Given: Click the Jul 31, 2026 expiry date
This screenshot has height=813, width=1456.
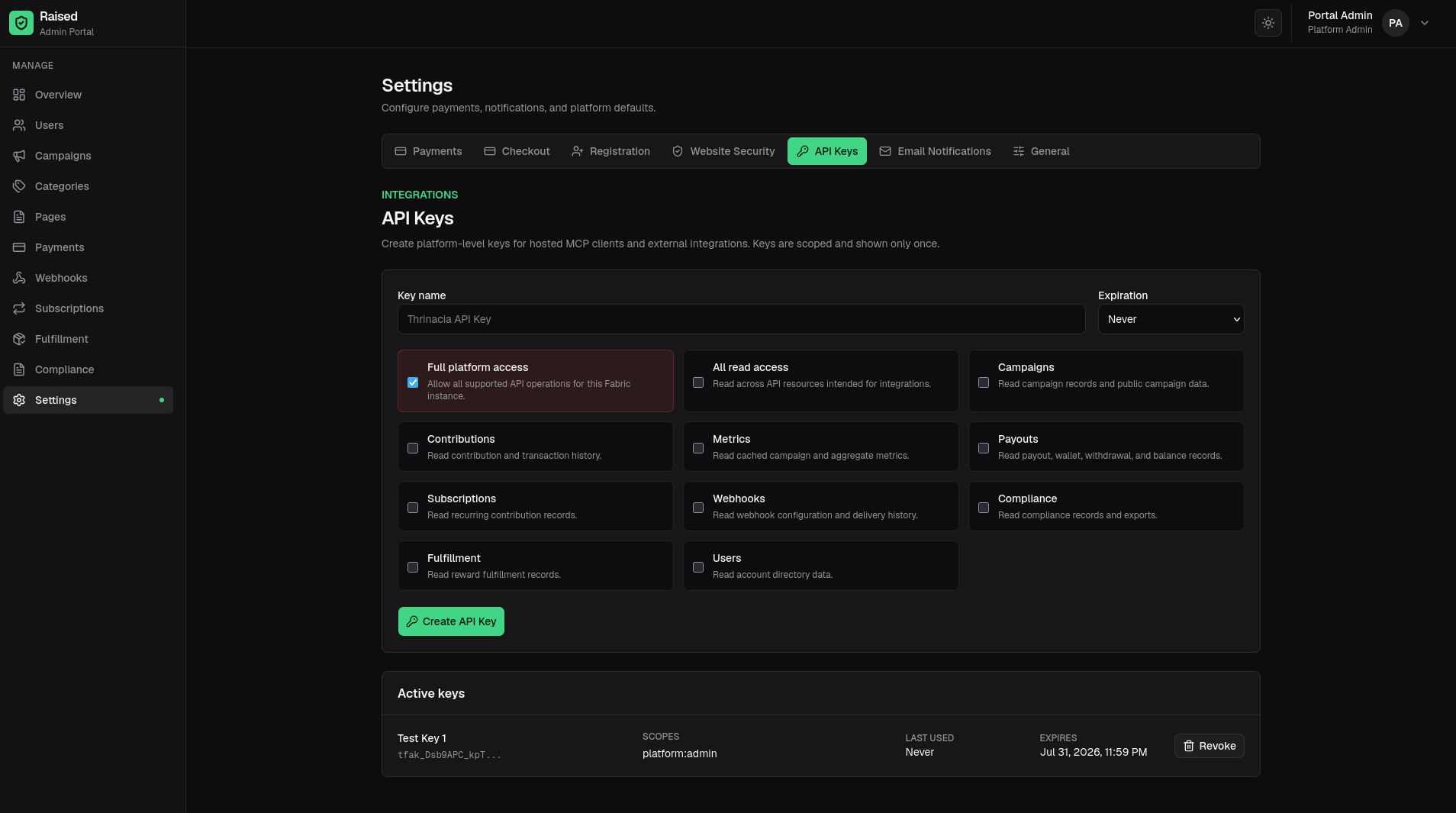Looking at the screenshot, I should (x=1094, y=752).
